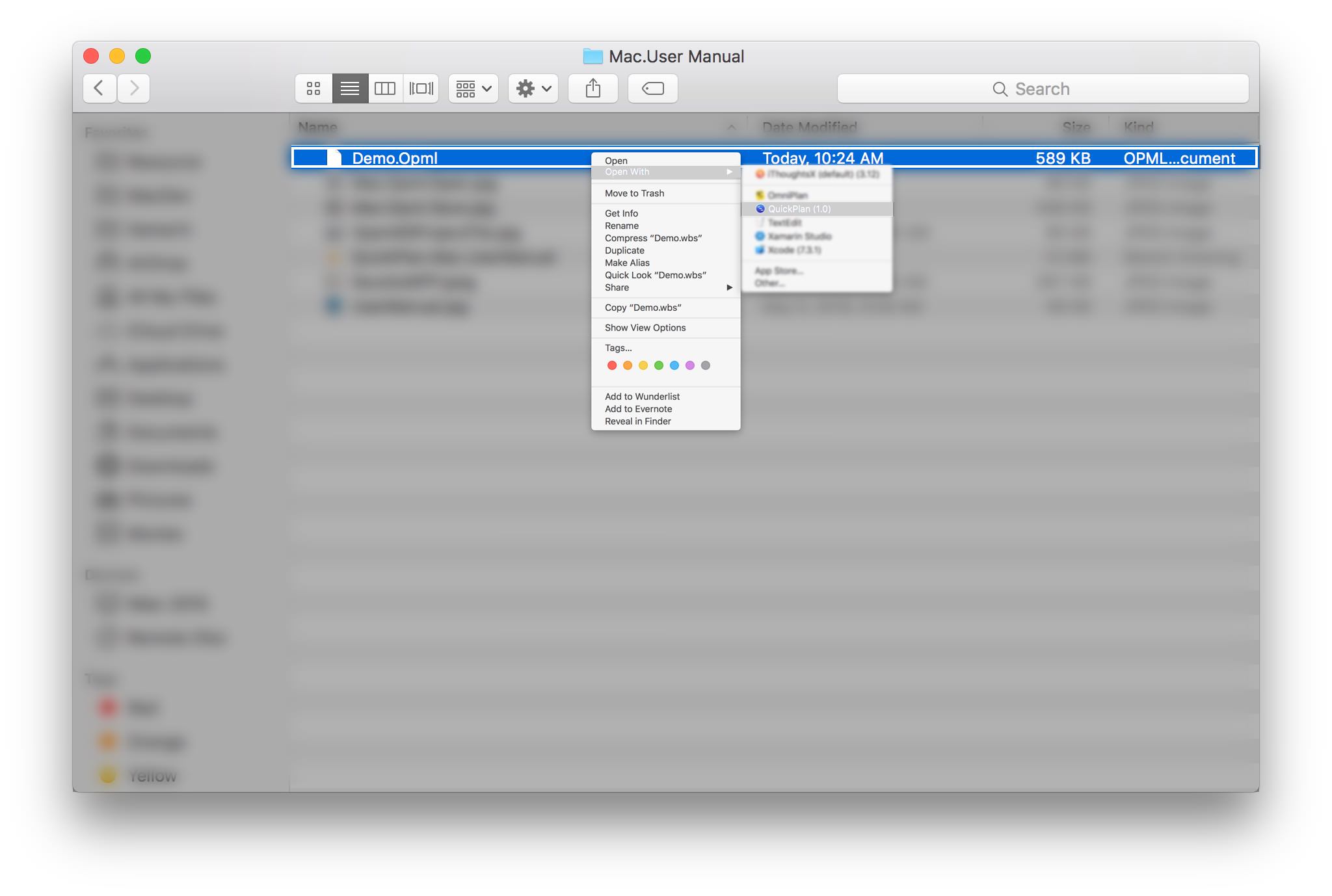Apply the red tag color dot

click(x=611, y=365)
